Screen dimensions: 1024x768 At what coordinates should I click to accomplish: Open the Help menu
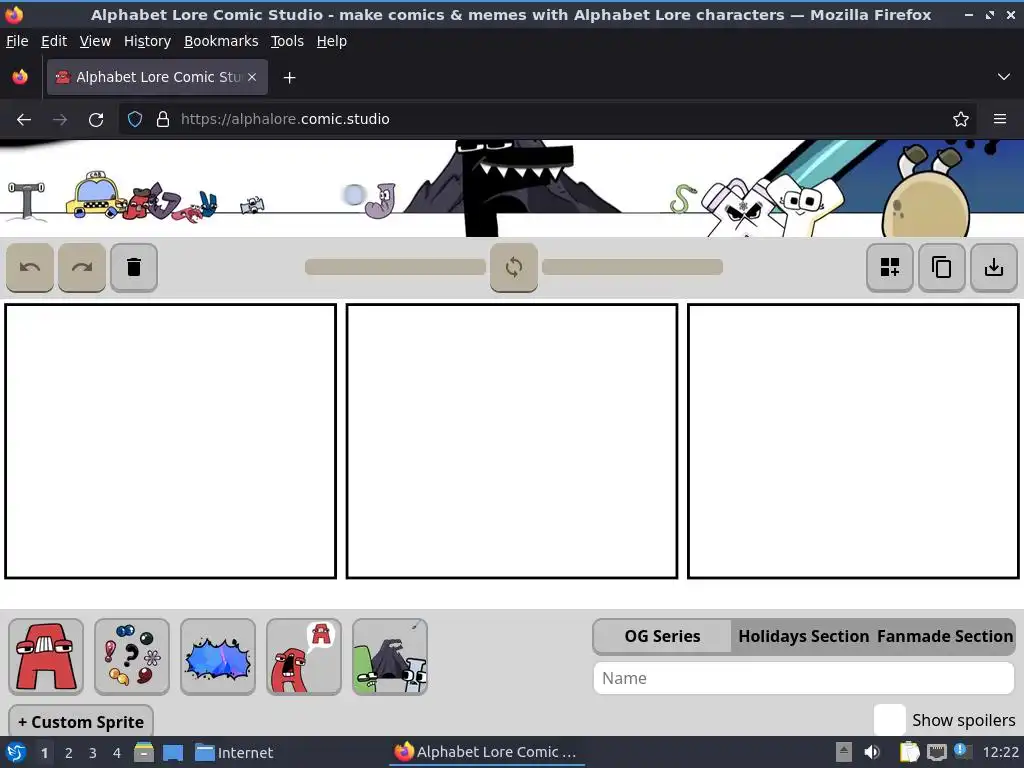332,41
